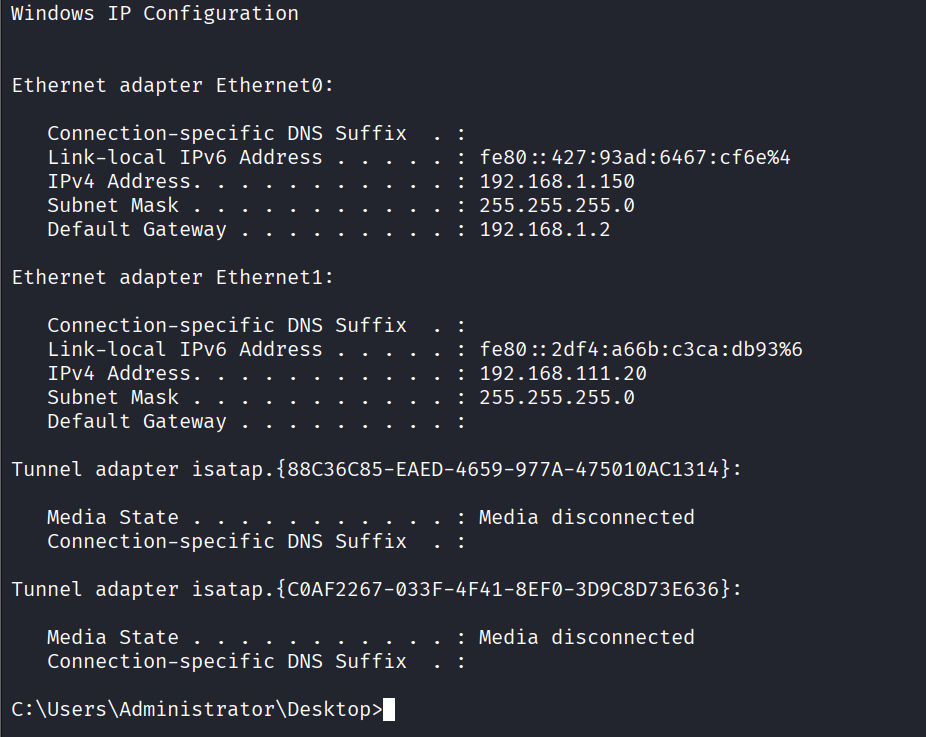The height and width of the screenshot is (737, 926).
Task: Click Ethernet0's Connection-specific DNS Suffix label
Action: [227, 133]
